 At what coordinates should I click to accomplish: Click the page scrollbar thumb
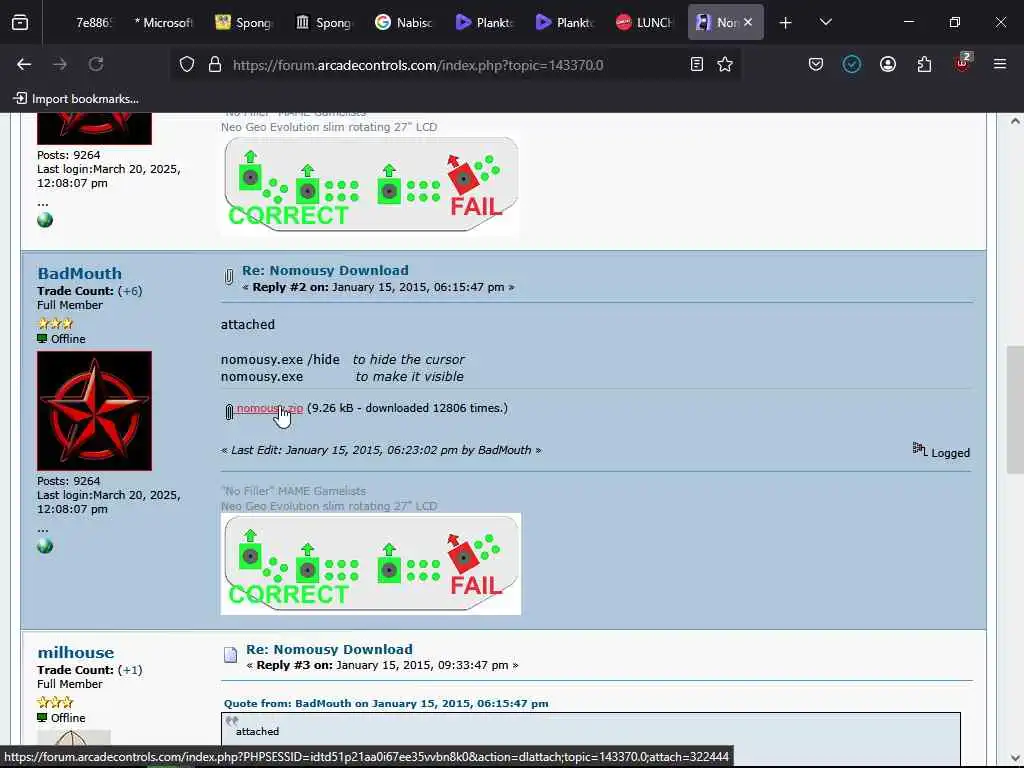click(1015, 410)
